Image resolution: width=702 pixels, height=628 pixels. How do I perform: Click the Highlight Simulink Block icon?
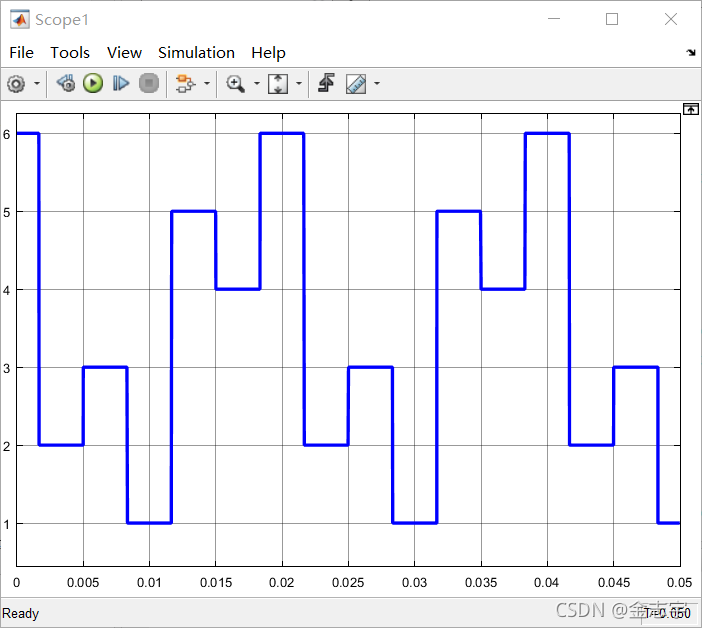click(185, 84)
